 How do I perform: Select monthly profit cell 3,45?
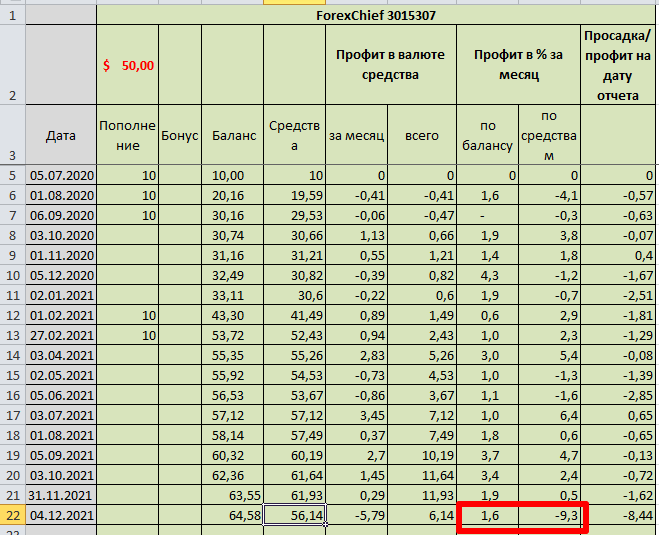(x=356, y=415)
